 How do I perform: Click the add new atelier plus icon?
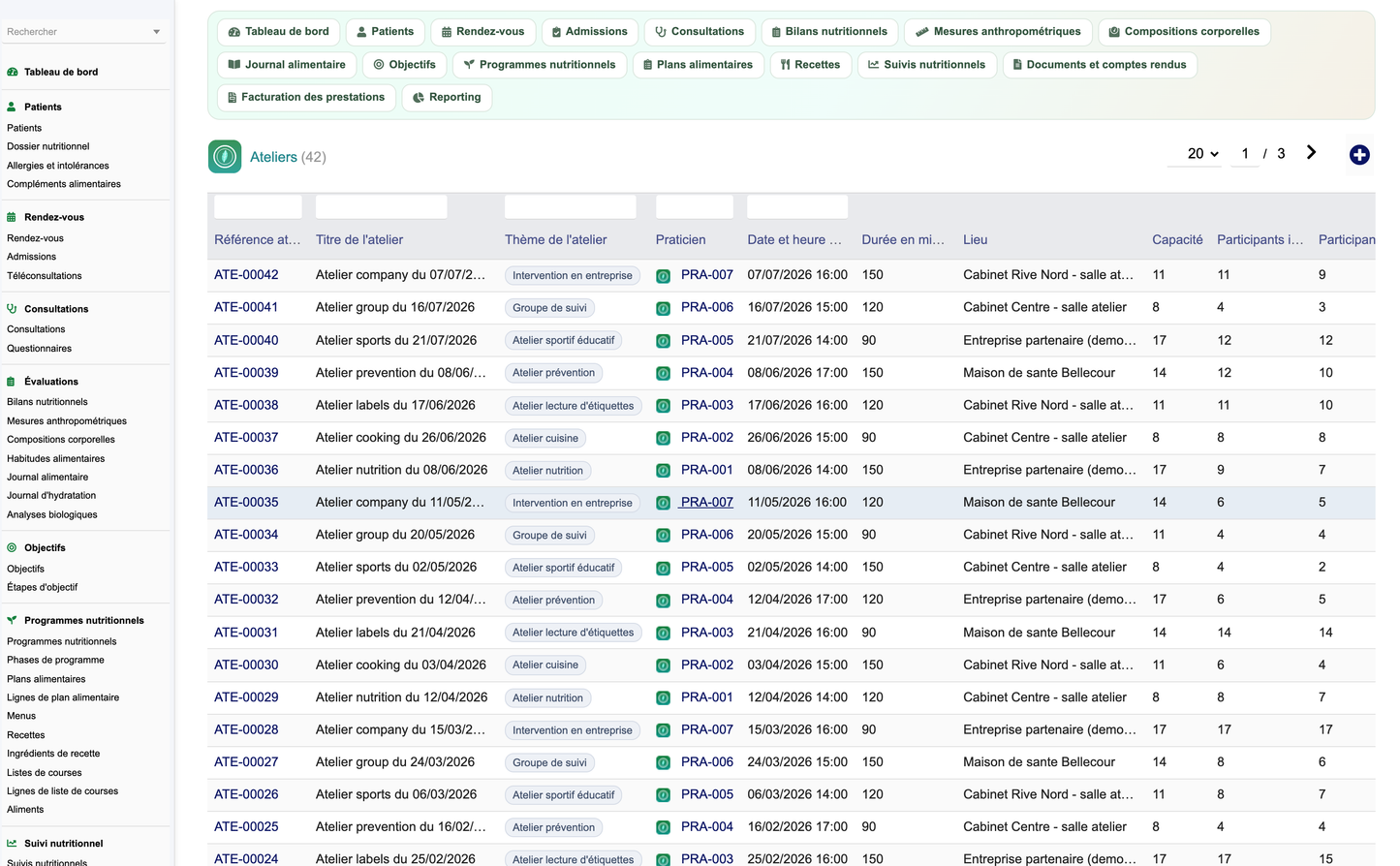[x=1359, y=155]
